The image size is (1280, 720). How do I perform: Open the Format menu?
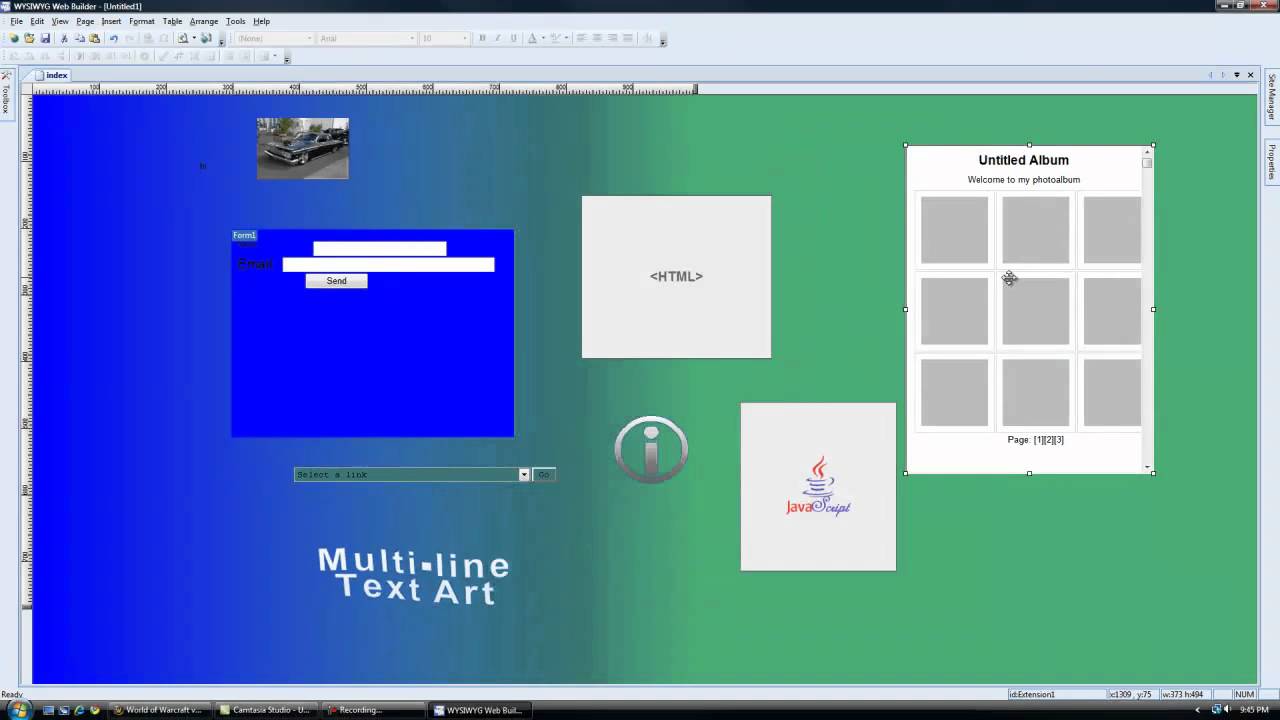pyautogui.click(x=142, y=21)
